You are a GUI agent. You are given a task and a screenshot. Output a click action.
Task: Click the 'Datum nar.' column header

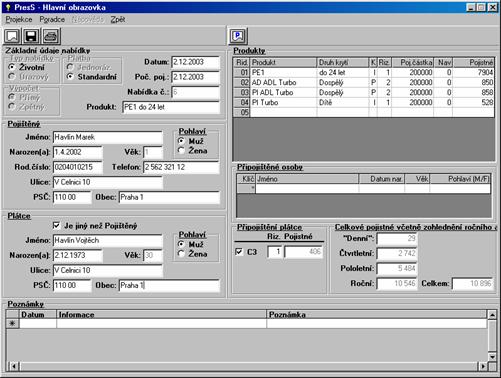(x=382, y=179)
